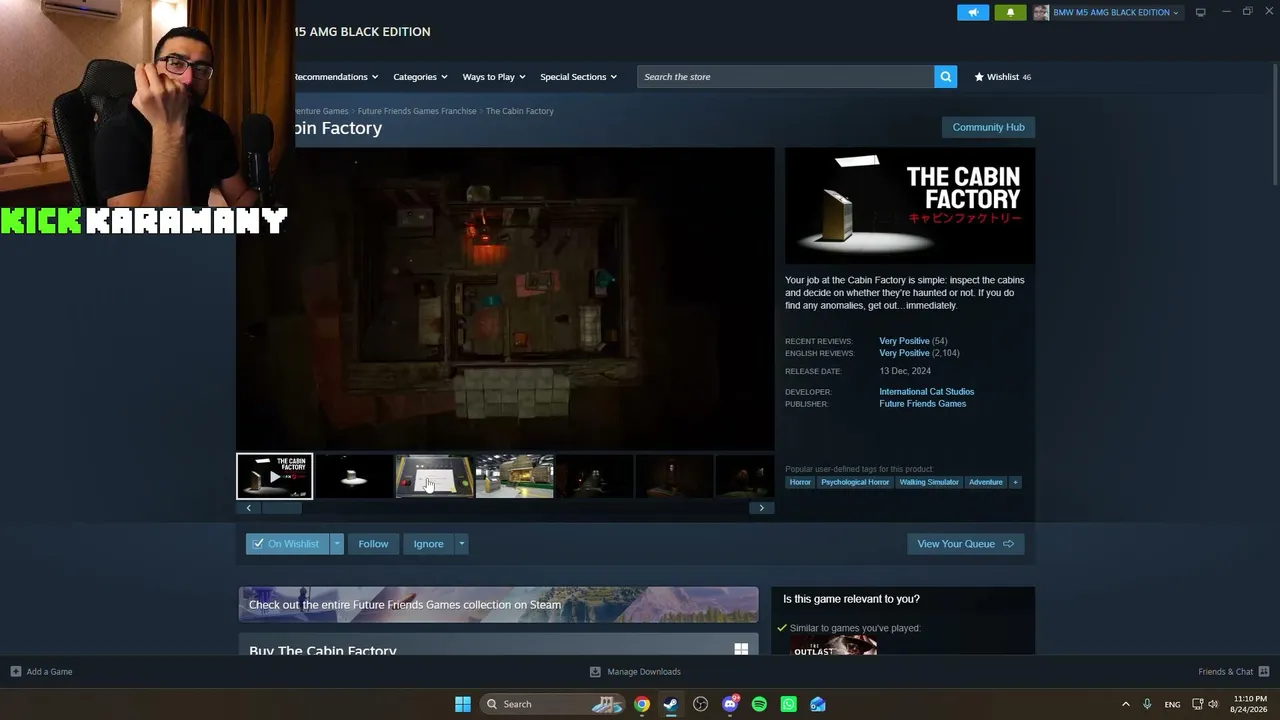1280x720 pixels.
Task: Click the Steam taskbar icon
Action: point(671,704)
